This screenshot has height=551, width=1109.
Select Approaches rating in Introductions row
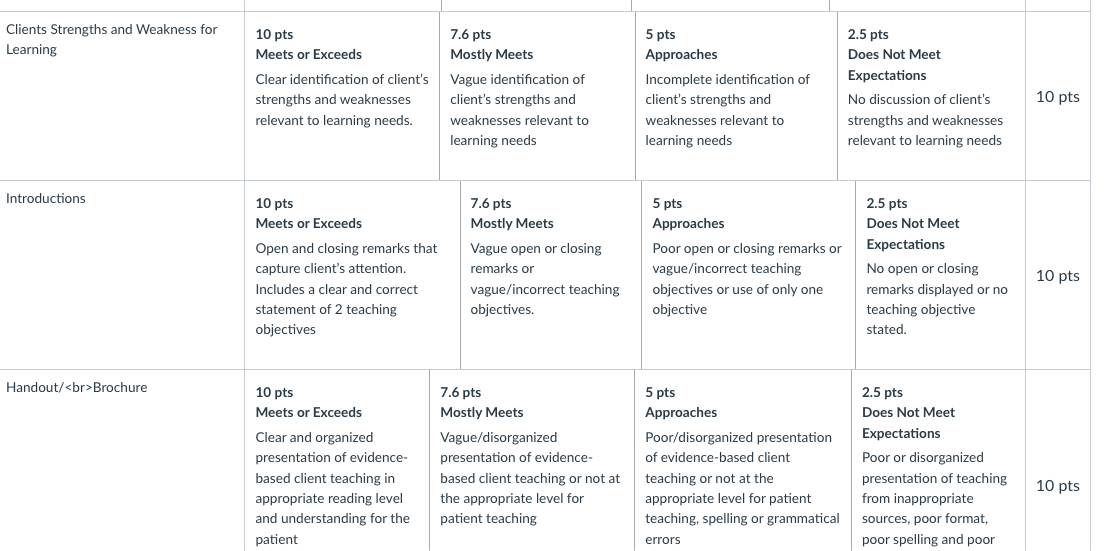(x=748, y=275)
